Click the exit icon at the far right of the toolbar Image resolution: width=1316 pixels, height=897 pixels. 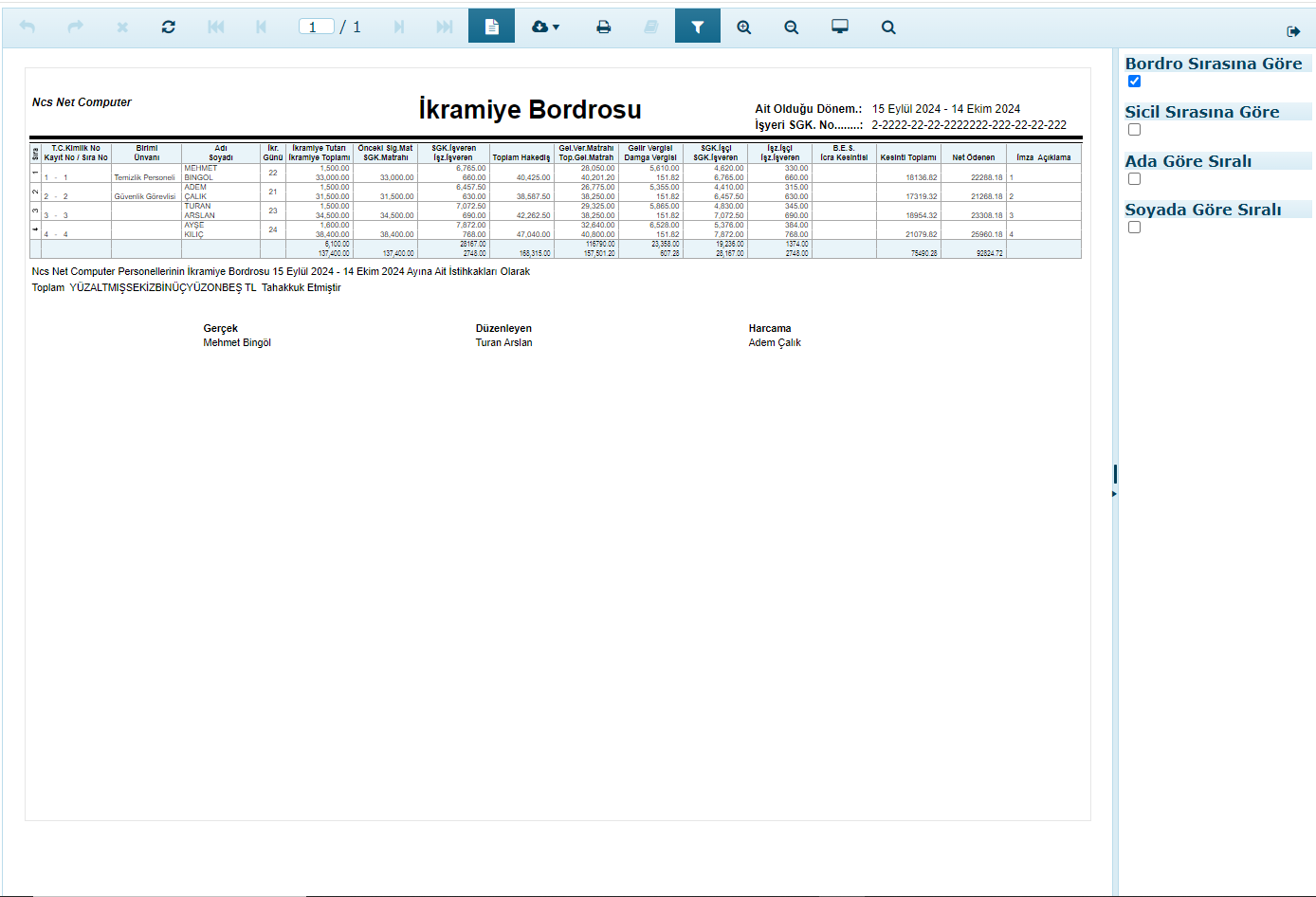click(x=1293, y=31)
